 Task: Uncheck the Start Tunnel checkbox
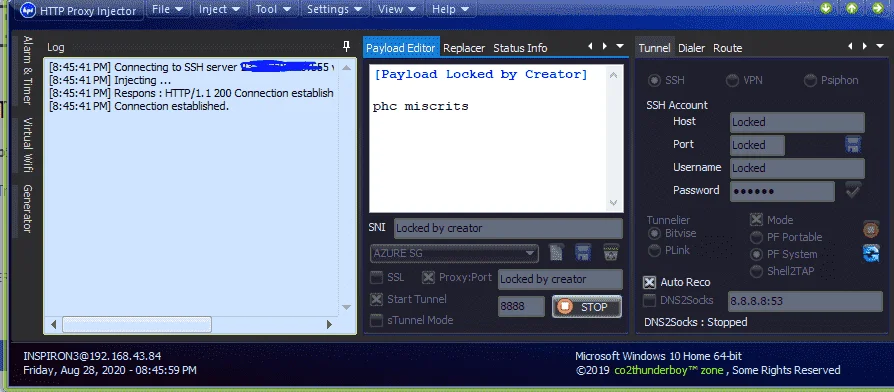point(376,299)
